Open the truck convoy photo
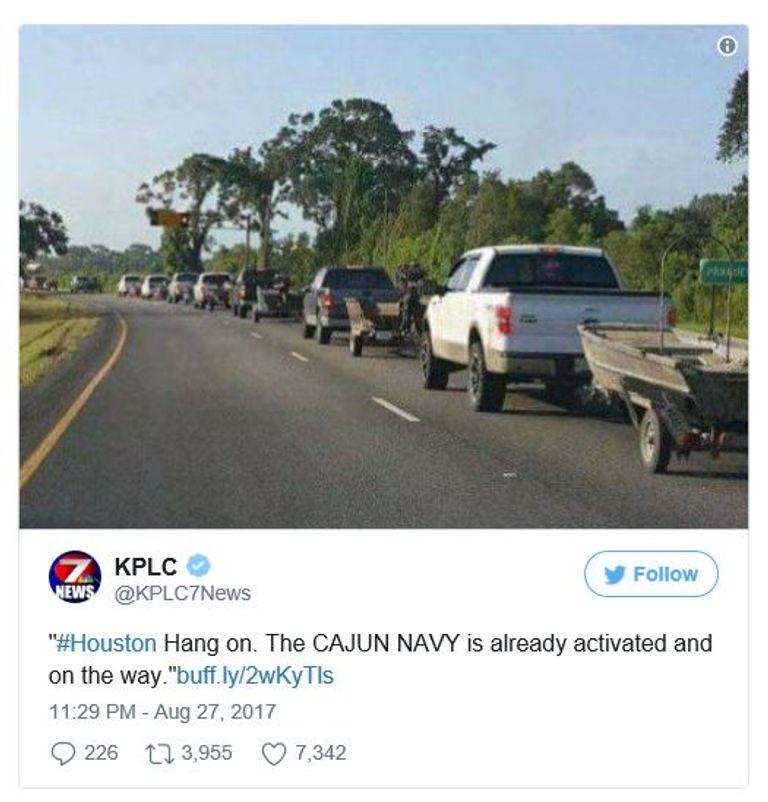 (383, 277)
